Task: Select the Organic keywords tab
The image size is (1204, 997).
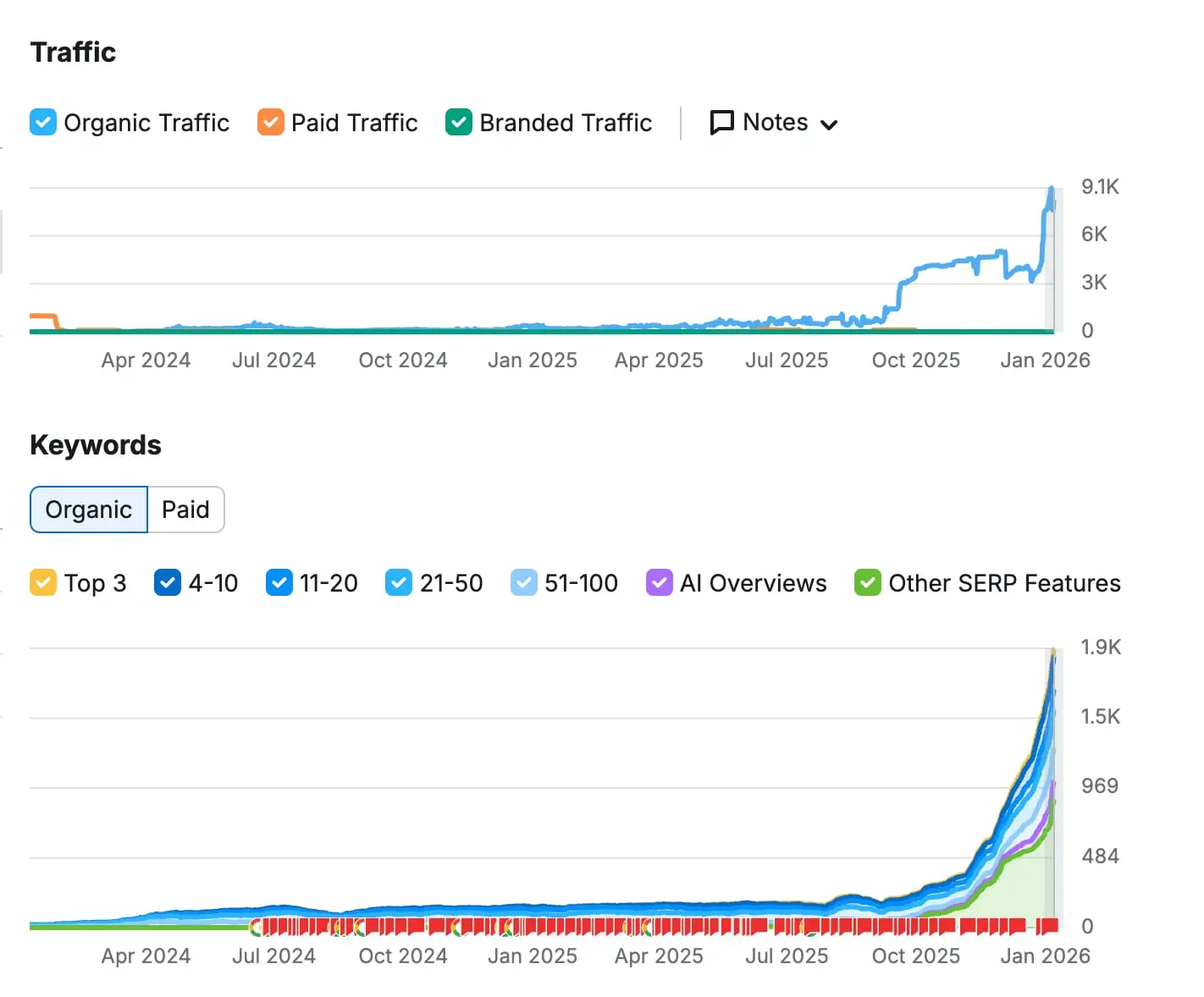Action: 89,510
